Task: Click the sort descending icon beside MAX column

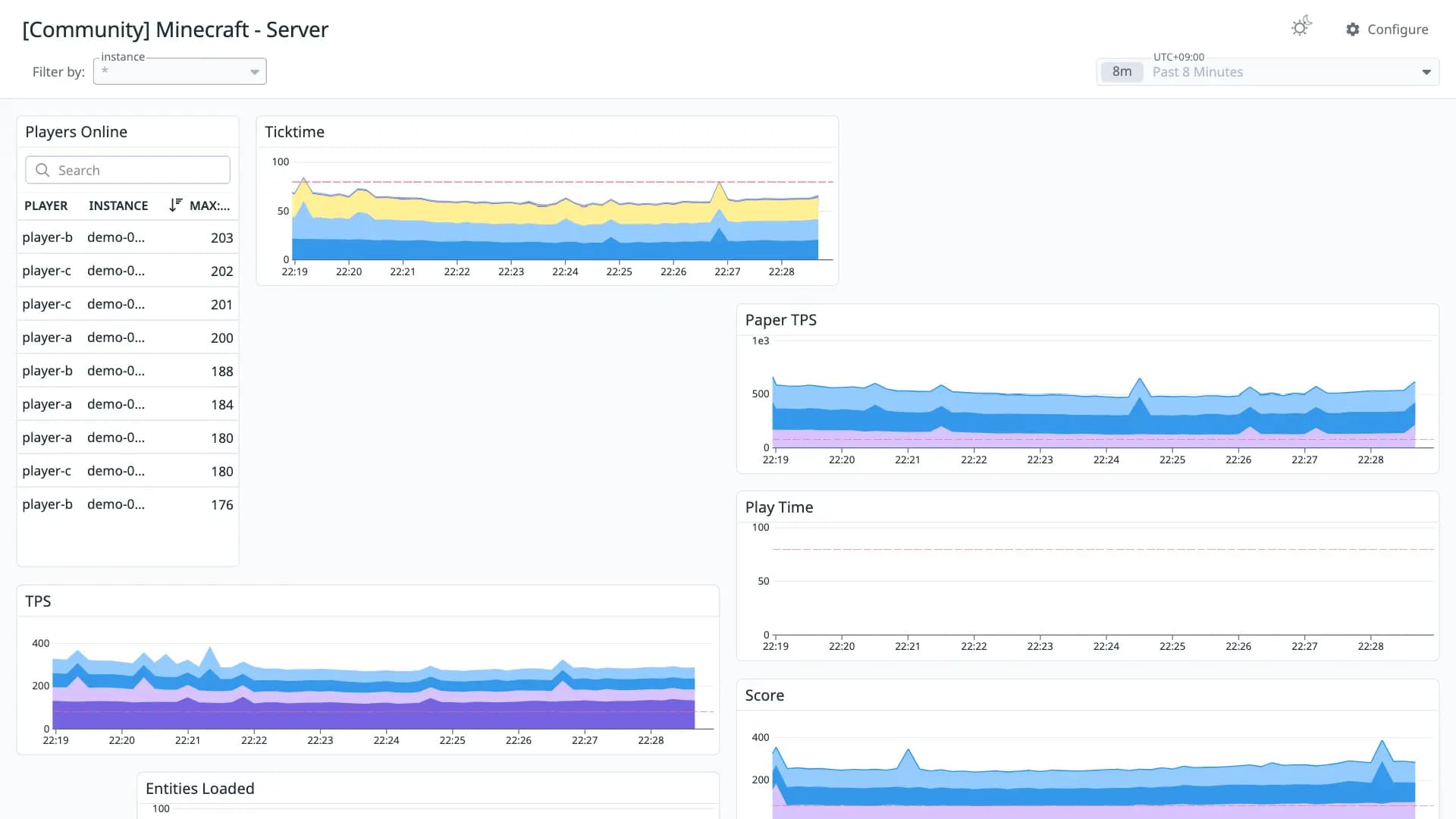Action: [x=175, y=205]
